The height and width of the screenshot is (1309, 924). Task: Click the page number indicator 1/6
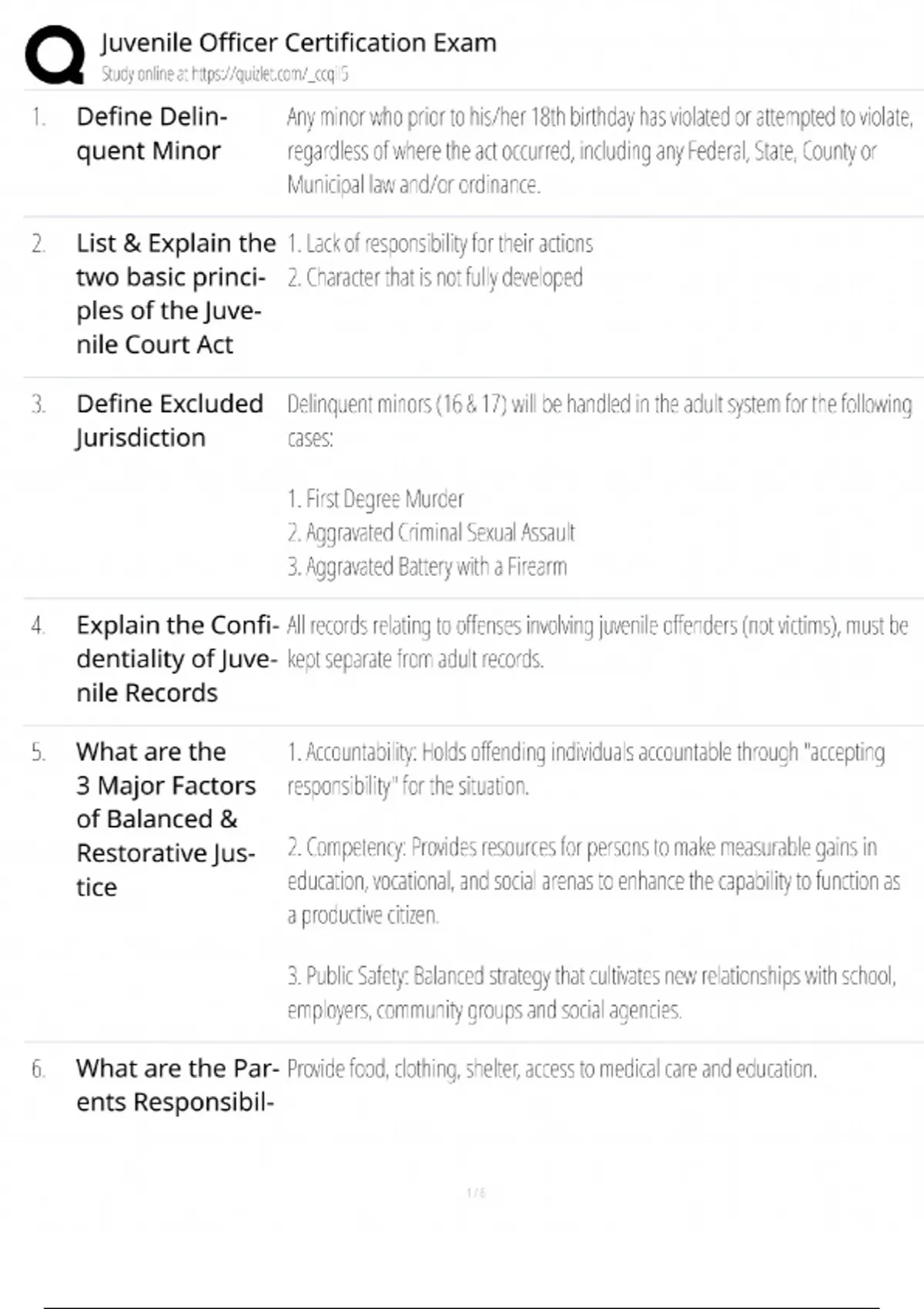476,1193
